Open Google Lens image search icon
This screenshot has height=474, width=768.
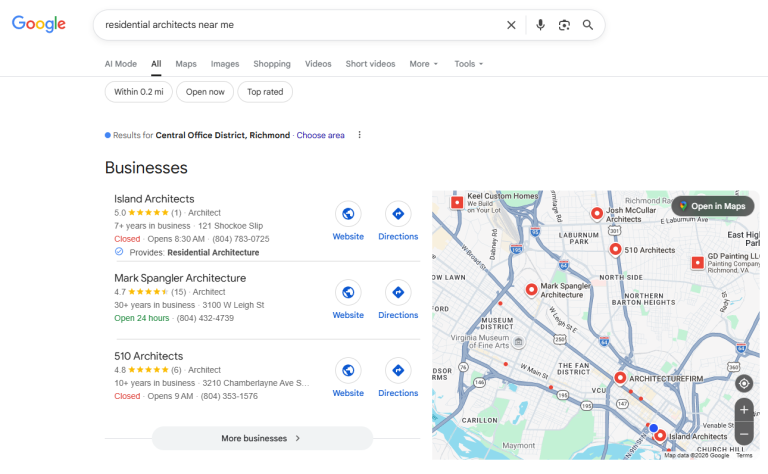(564, 25)
